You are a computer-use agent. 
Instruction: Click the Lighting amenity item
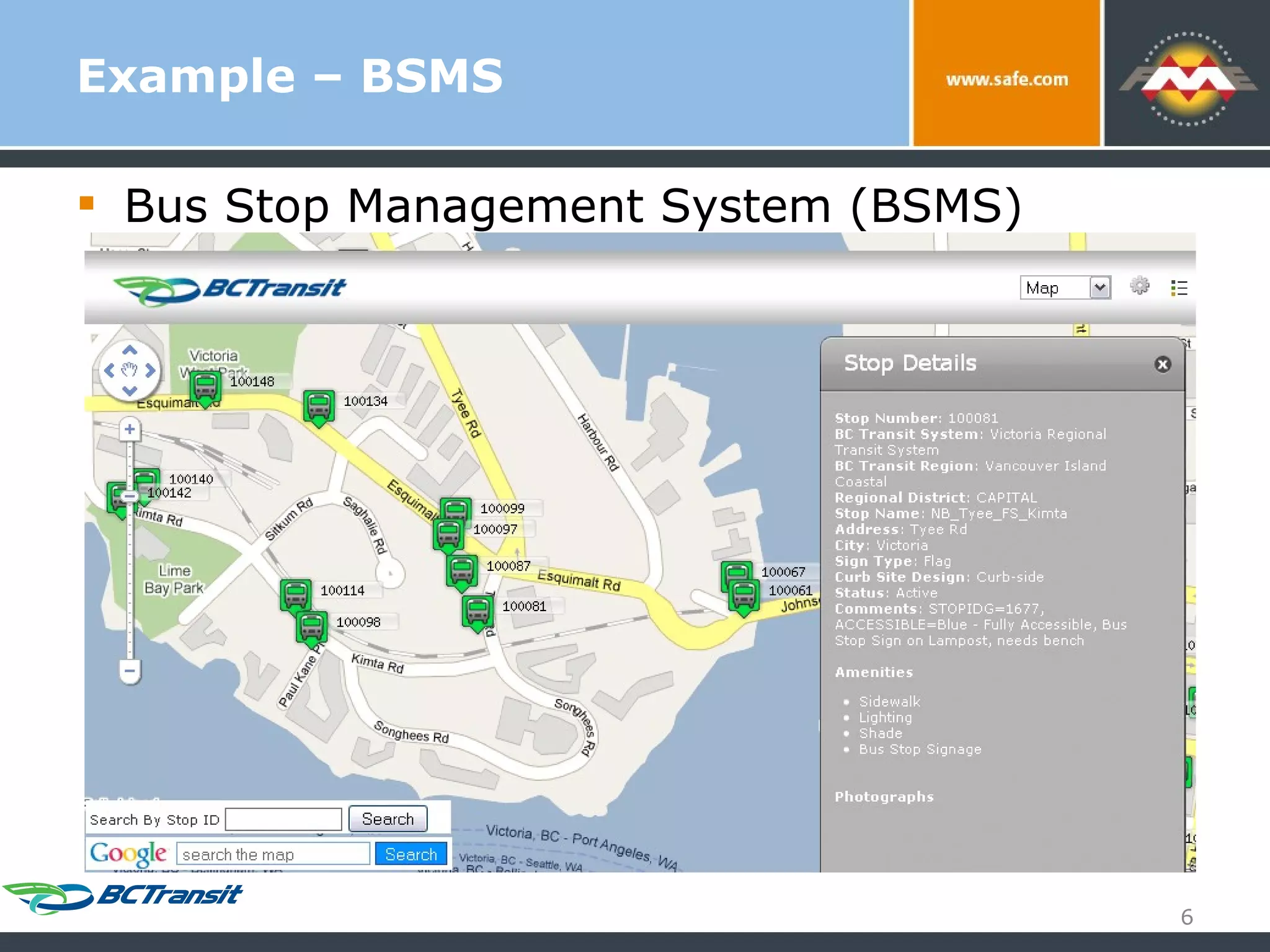(x=885, y=718)
